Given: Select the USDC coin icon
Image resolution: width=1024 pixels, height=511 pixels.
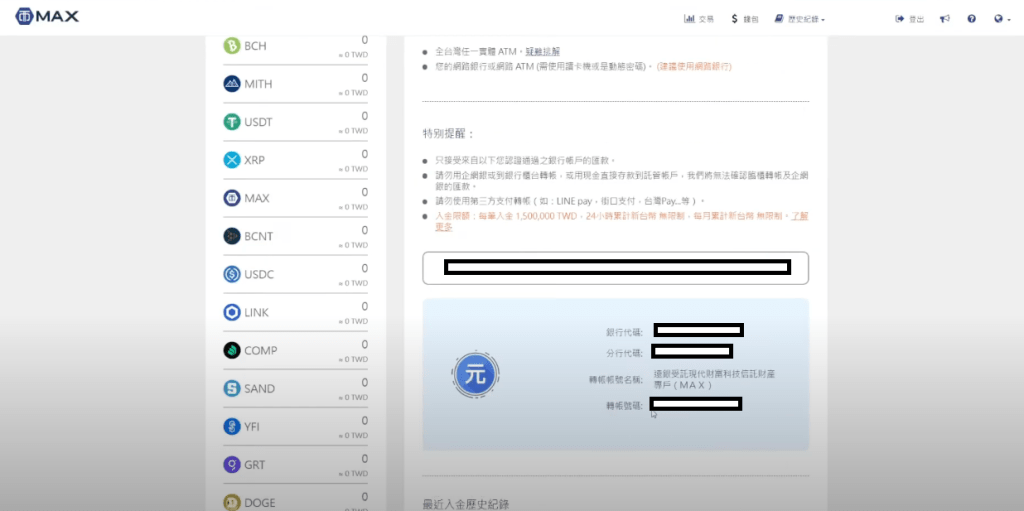Looking at the screenshot, I should (x=232, y=274).
